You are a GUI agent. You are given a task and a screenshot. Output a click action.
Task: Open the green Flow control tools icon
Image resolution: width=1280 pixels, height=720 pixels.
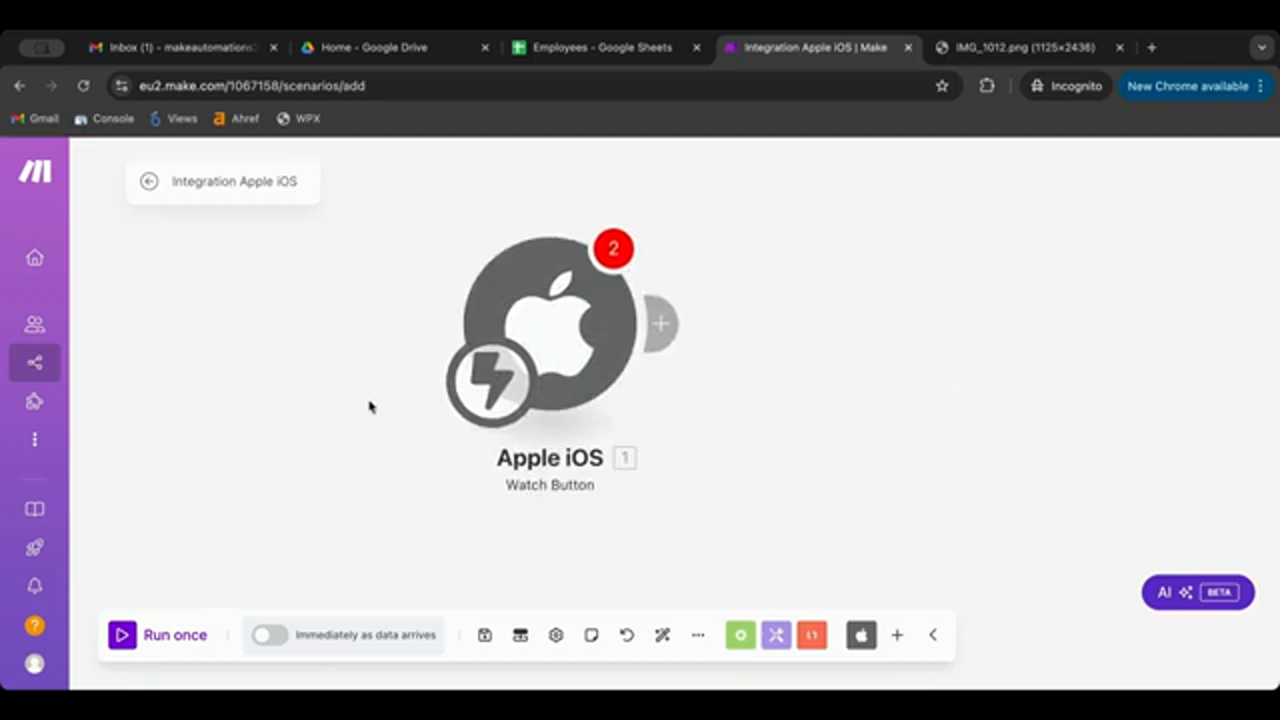coord(741,635)
